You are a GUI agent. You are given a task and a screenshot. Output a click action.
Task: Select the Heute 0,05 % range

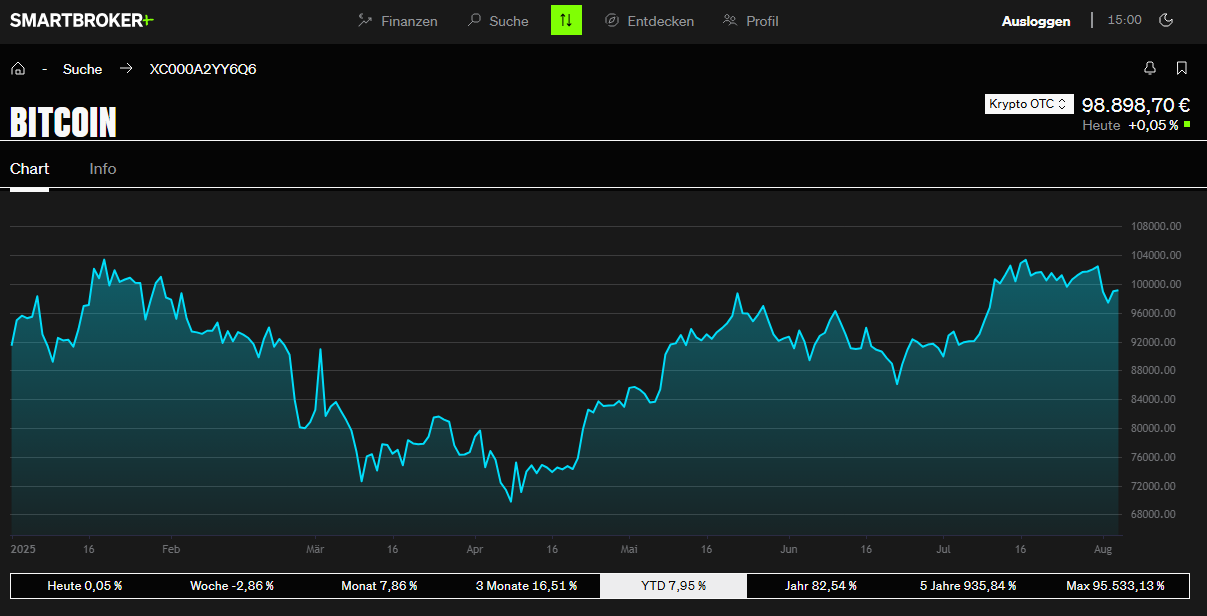point(84,586)
